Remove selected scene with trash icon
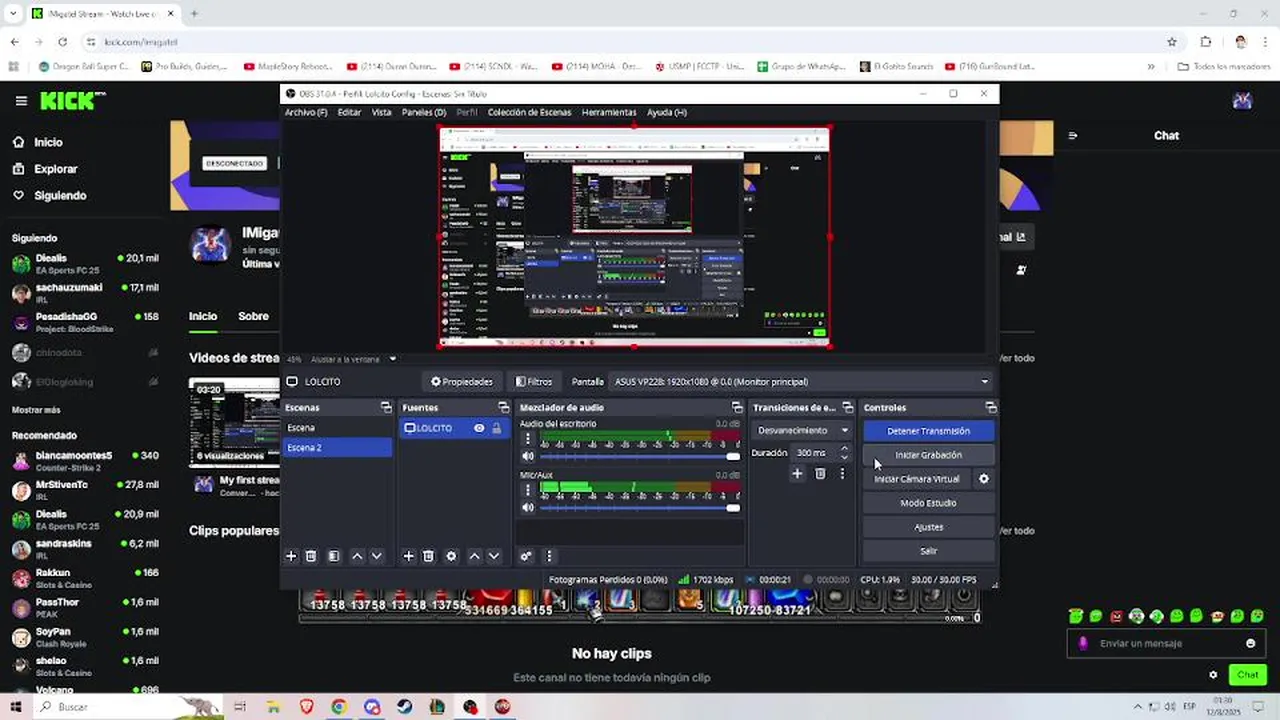The image size is (1280, 720). click(311, 556)
